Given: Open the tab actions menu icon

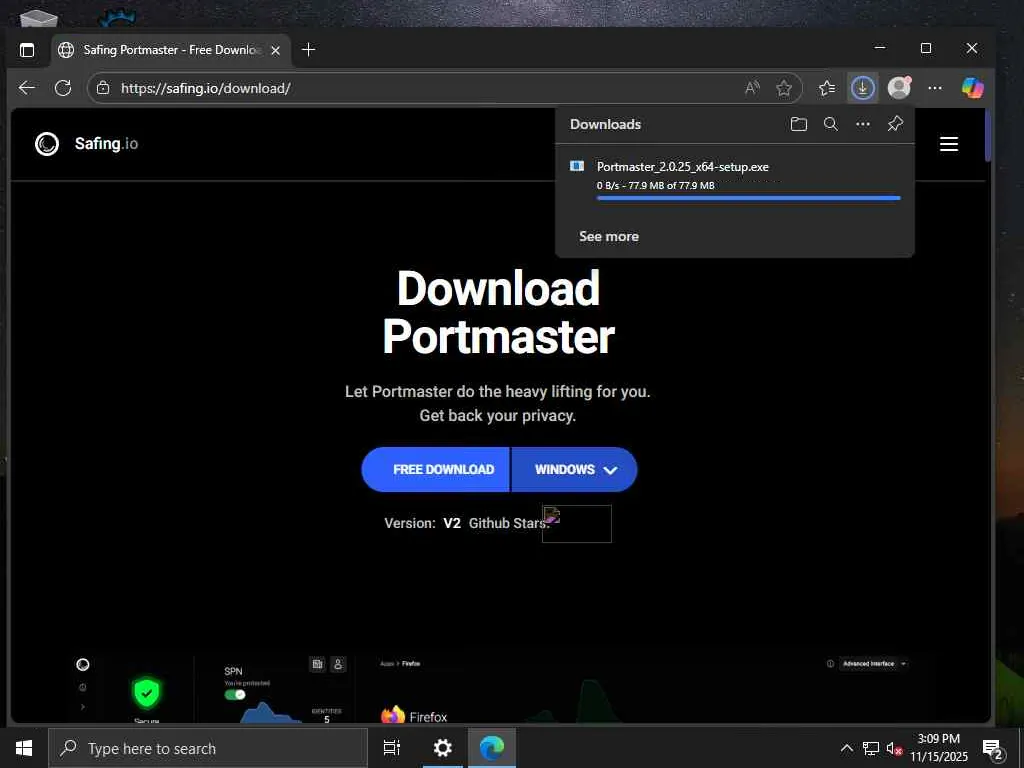Looking at the screenshot, I should coord(27,50).
